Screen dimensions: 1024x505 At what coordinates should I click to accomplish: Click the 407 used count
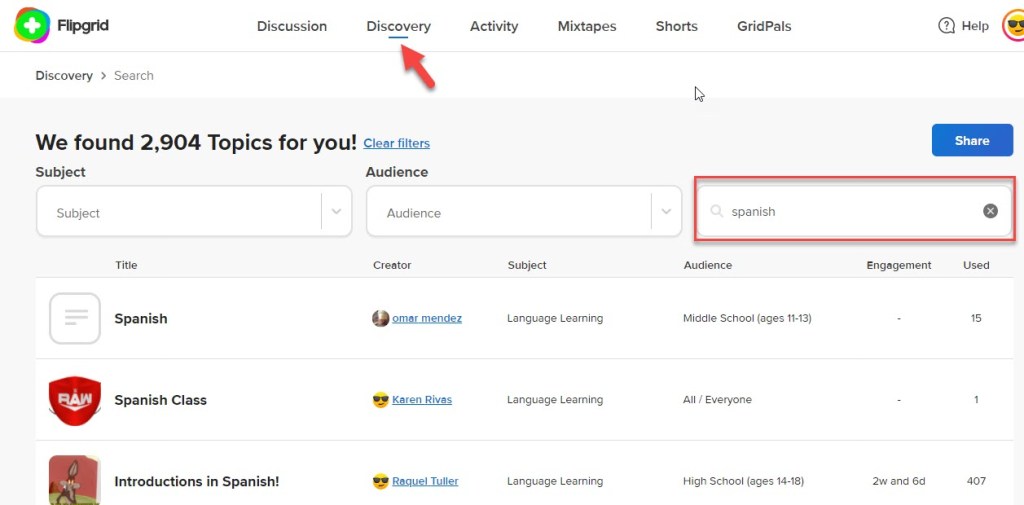click(976, 481)
